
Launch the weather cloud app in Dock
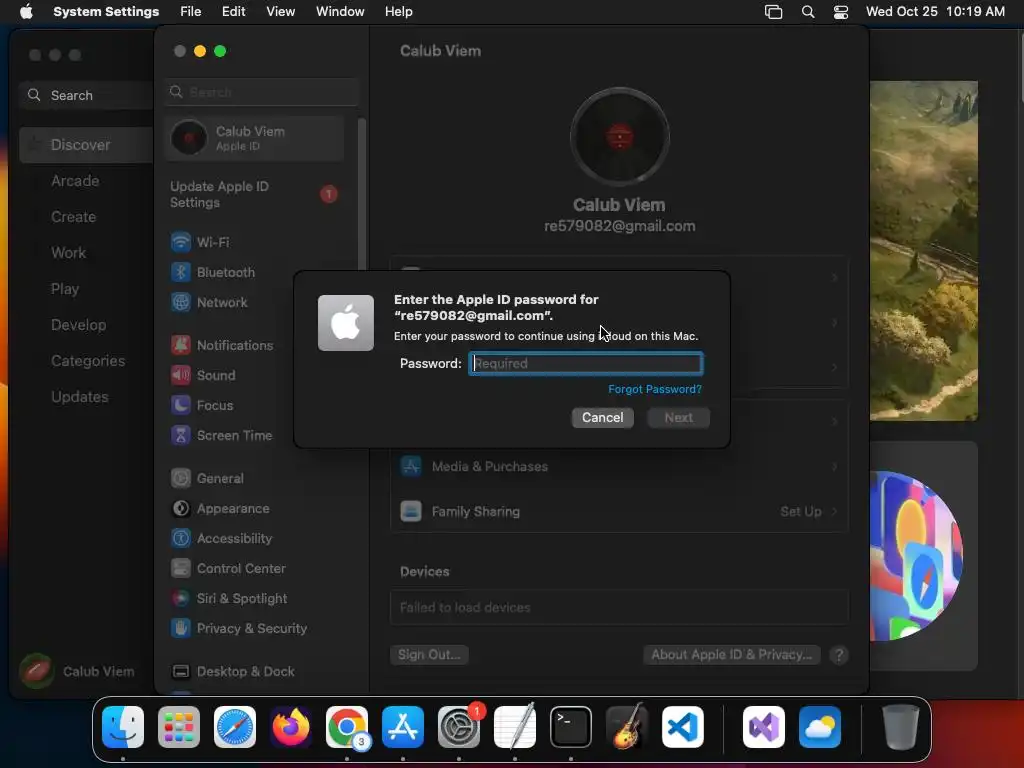click(820, 727)
